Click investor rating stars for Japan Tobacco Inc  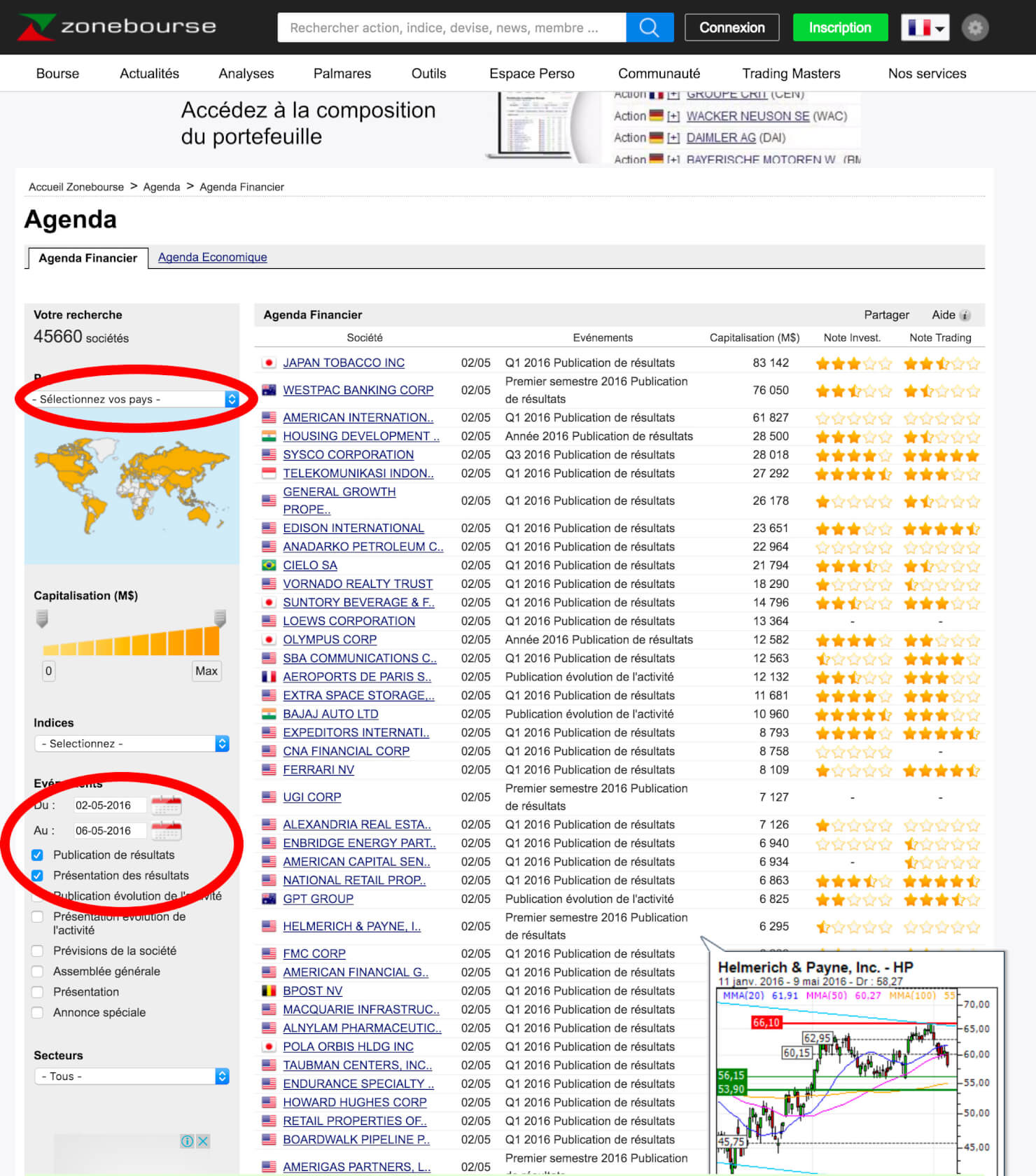(853, 363)
